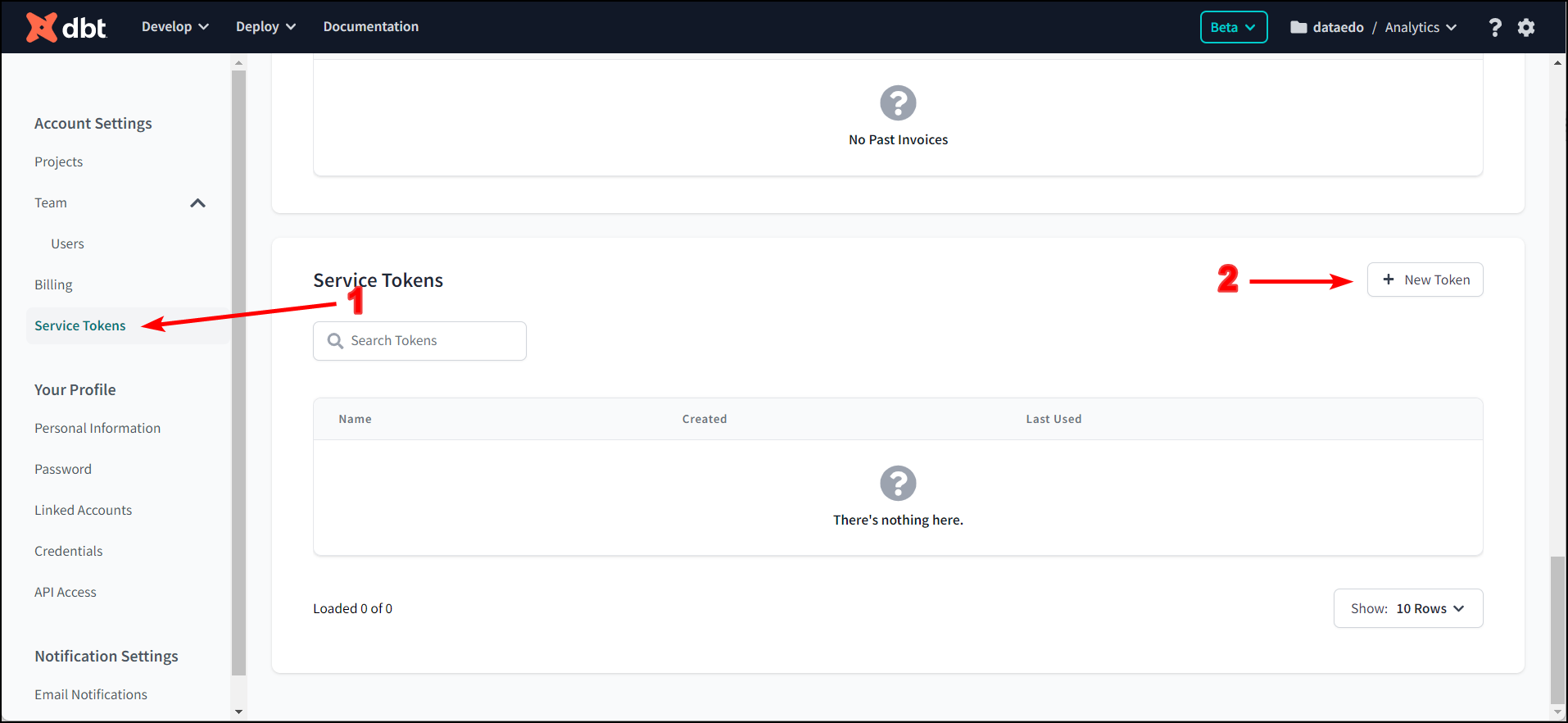Click the plus icon on New Token

(x=1389, y=280)
